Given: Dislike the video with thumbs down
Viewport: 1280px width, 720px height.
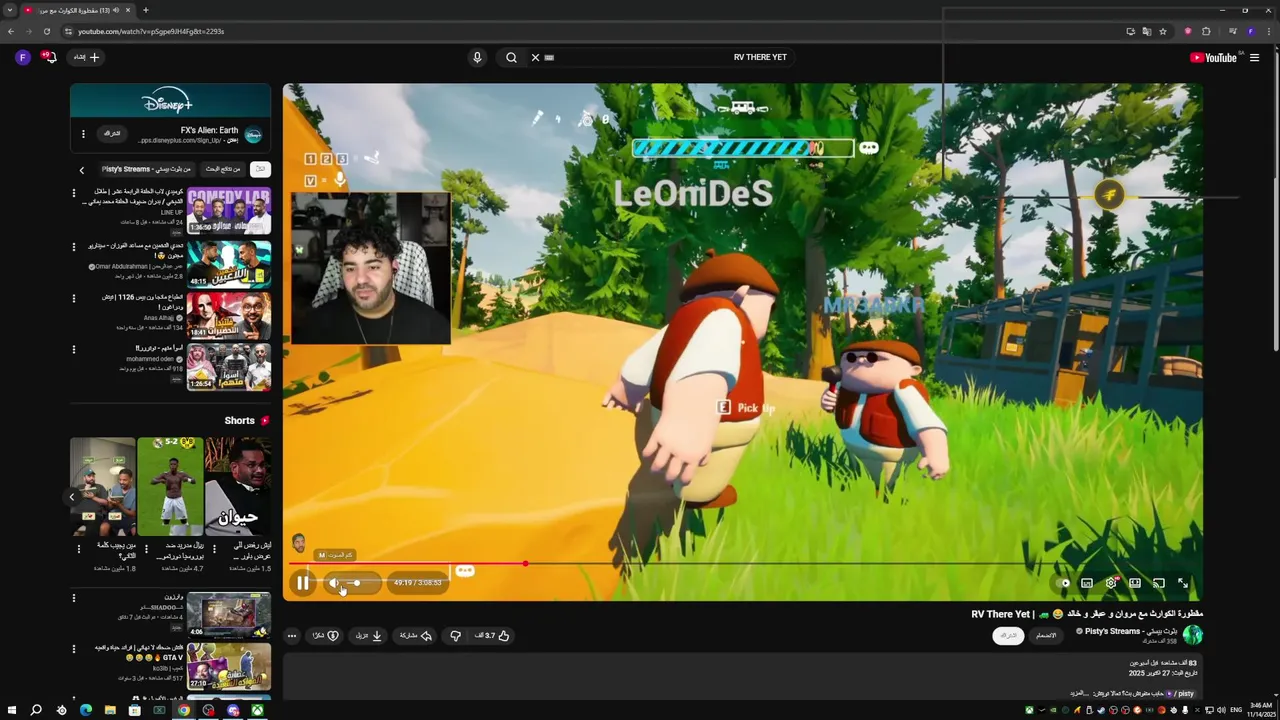Looking at the screenshot, I should coord(455,635).
